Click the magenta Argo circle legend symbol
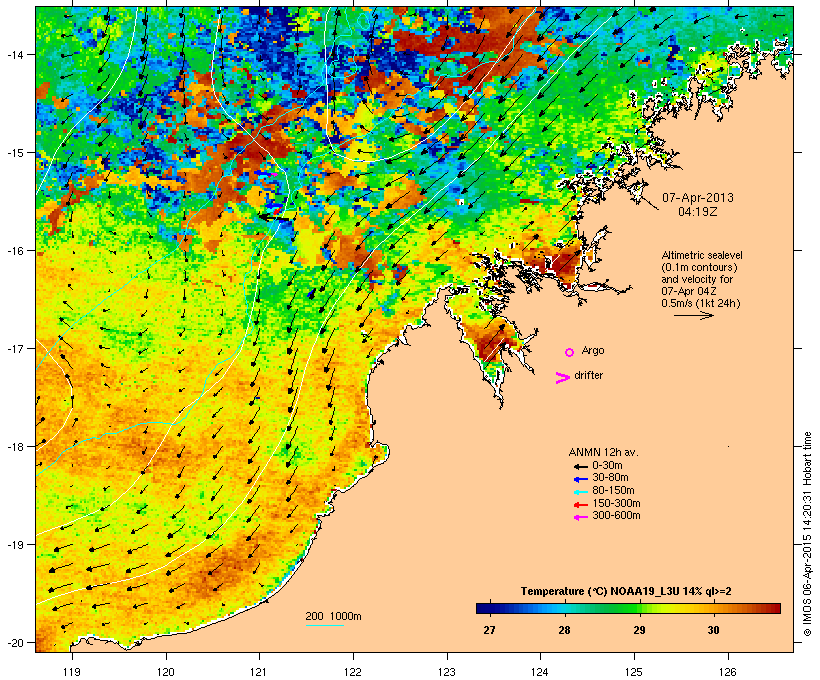This screenshot has width=820, height=680. click(x=570, y=353)
